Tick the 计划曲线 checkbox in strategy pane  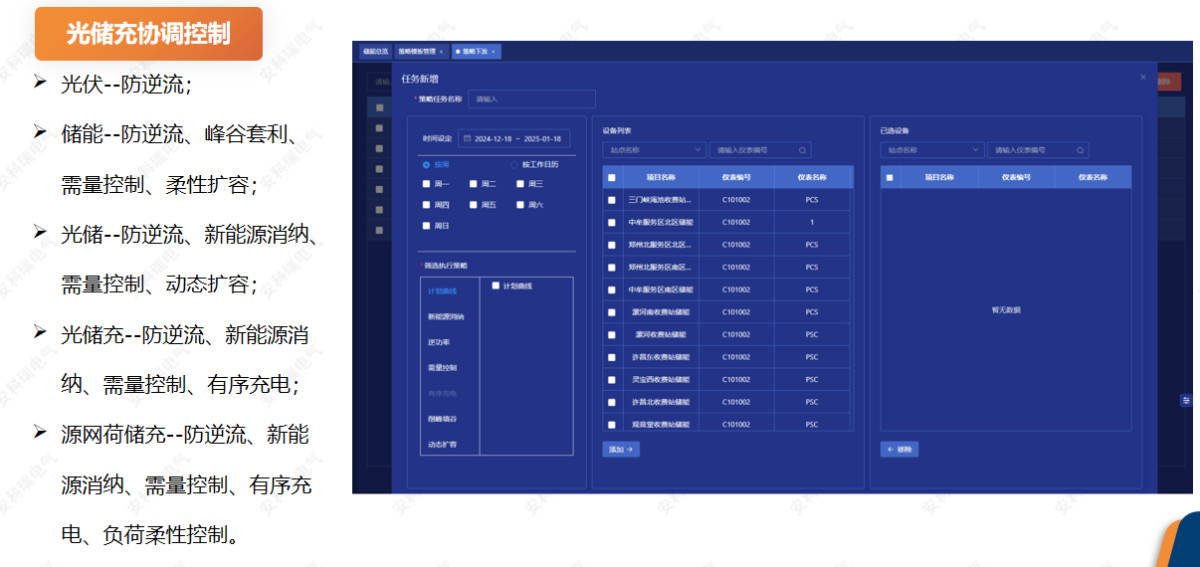click(495, 286)
